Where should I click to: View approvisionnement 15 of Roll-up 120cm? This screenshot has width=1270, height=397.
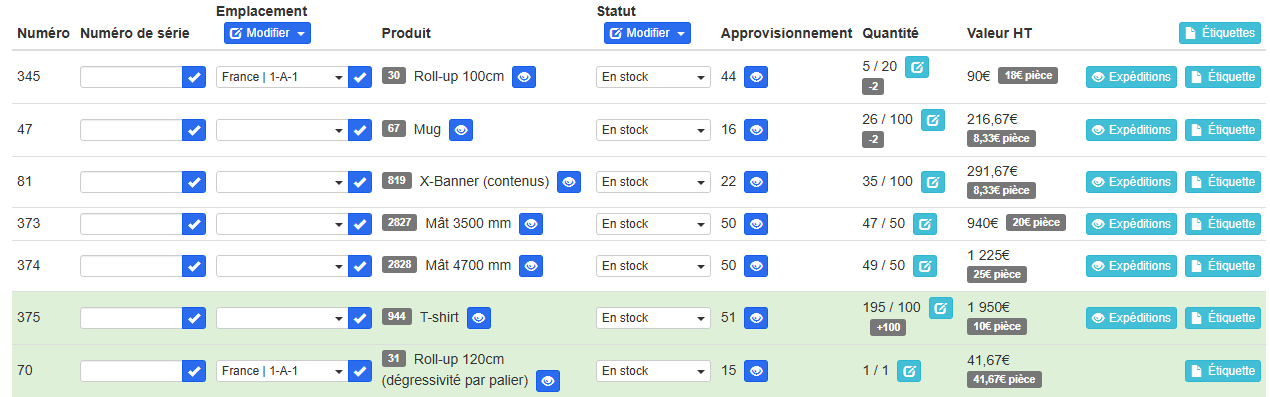click(x=756, y=371)
